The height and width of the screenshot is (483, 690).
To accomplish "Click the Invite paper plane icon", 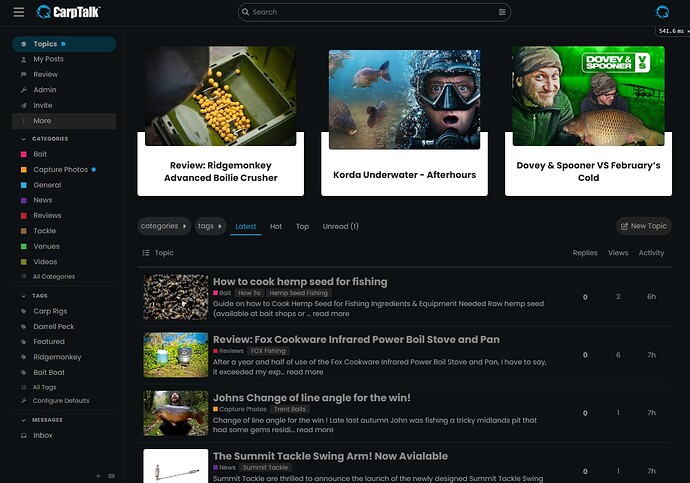I will pyautogui.click(x=24, y=106).
